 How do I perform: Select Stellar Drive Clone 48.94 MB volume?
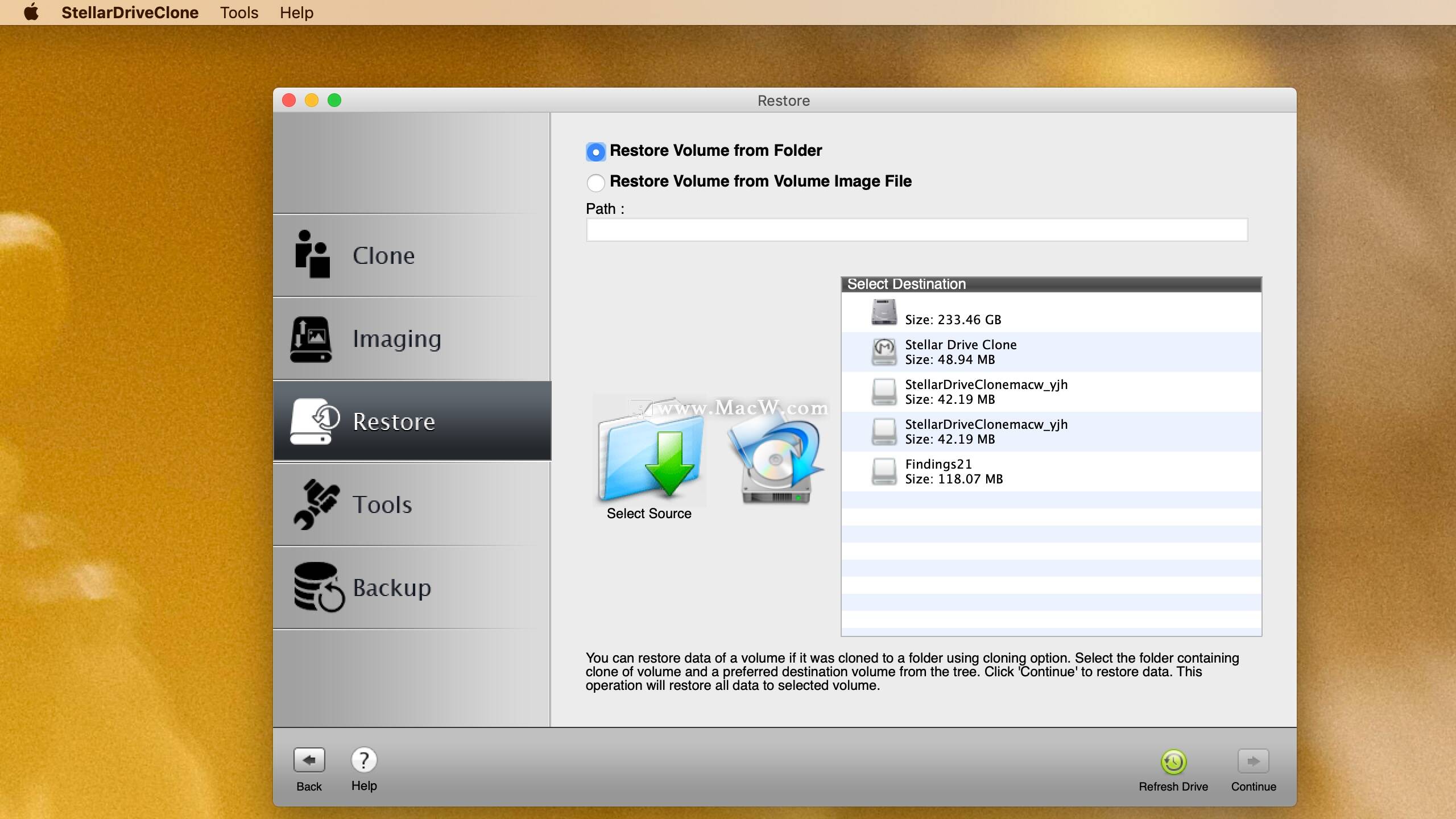1051,352
